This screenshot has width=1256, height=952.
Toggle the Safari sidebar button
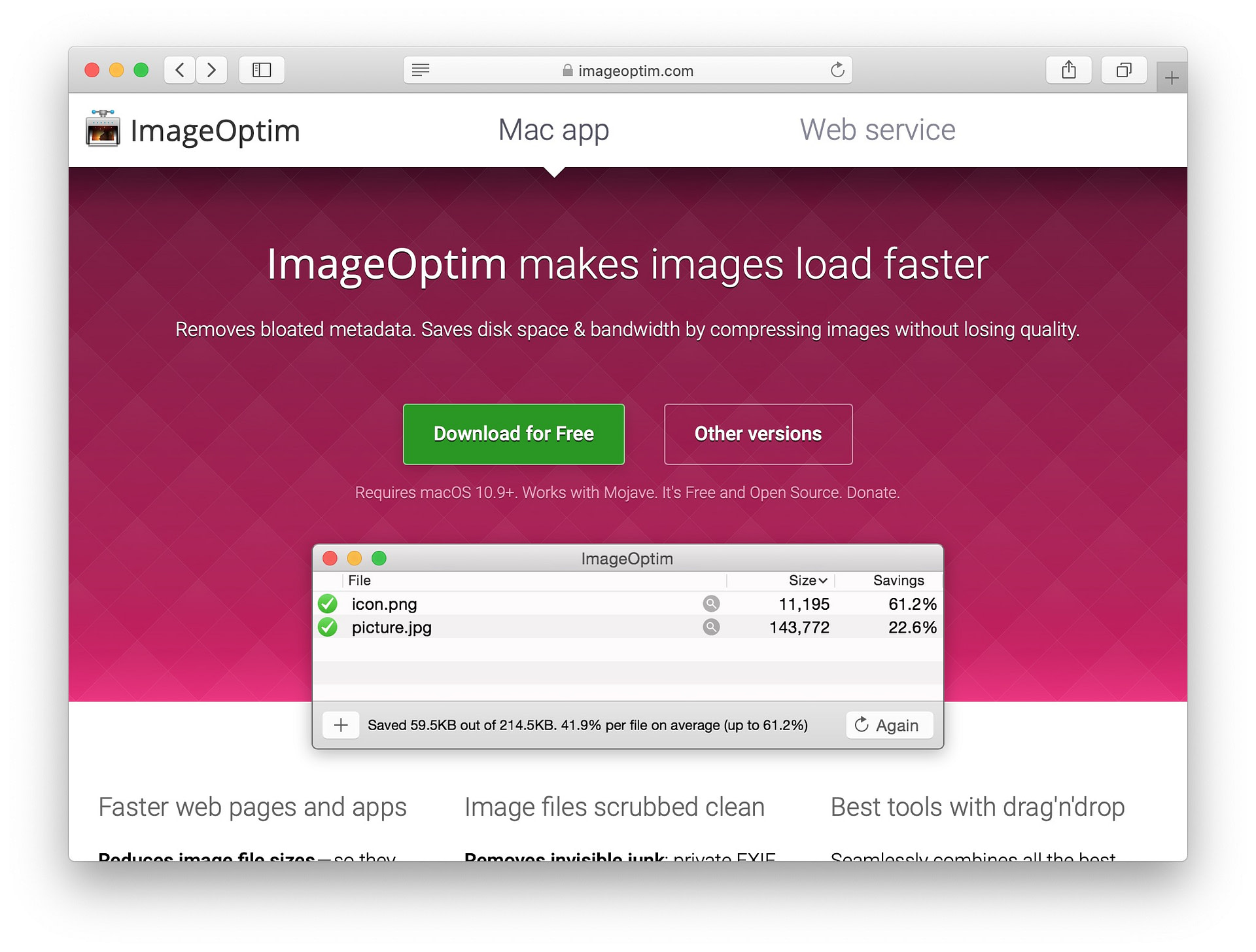pos(262,70)
